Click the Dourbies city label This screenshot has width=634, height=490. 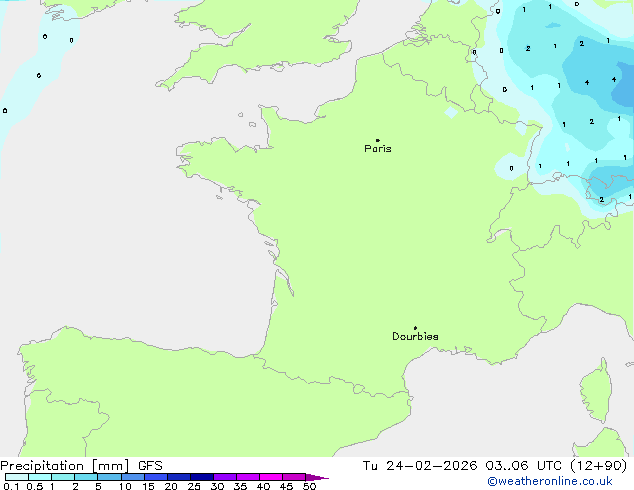coord(415,336)
